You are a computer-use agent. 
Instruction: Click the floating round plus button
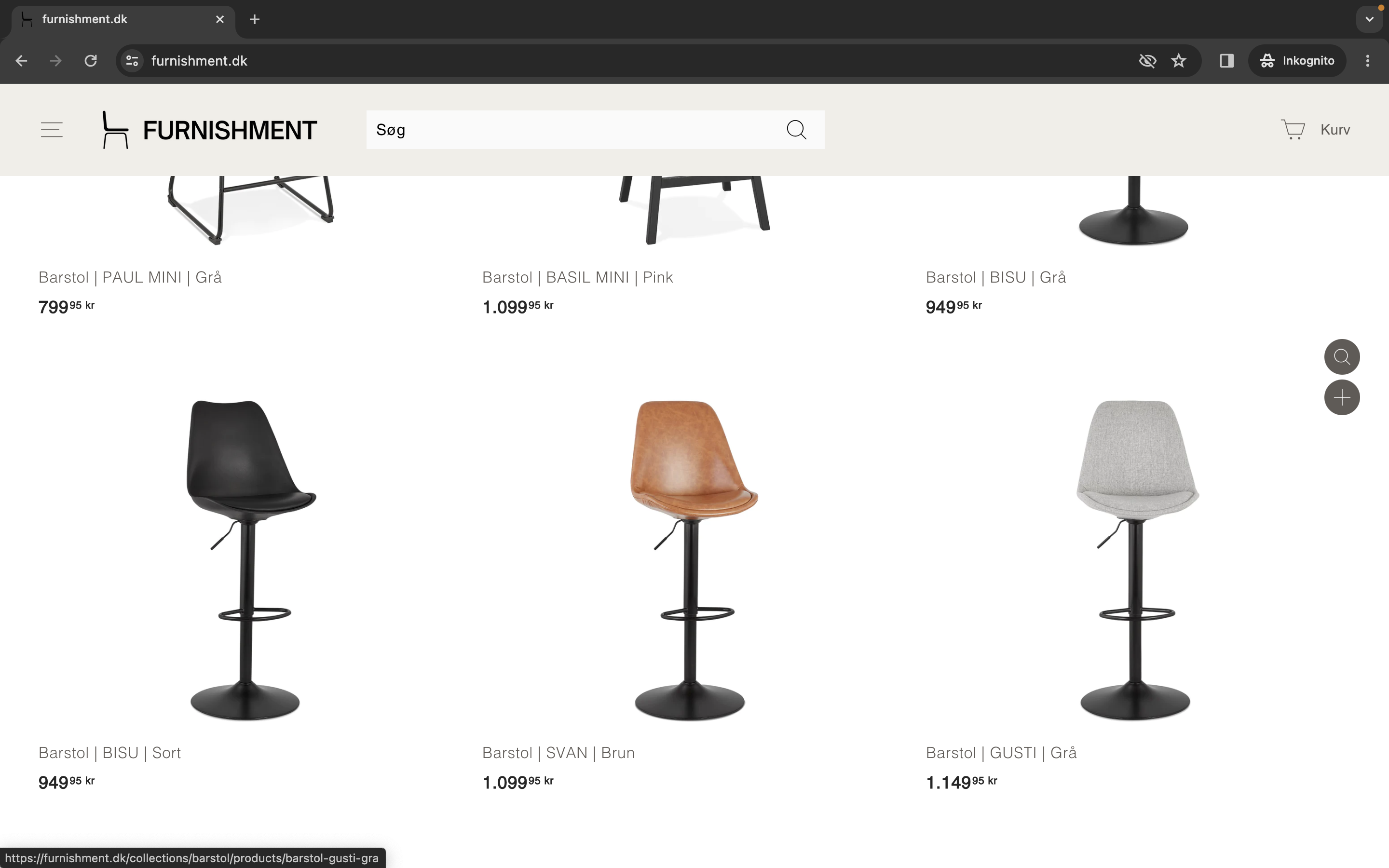click(x=1342, y=397)
